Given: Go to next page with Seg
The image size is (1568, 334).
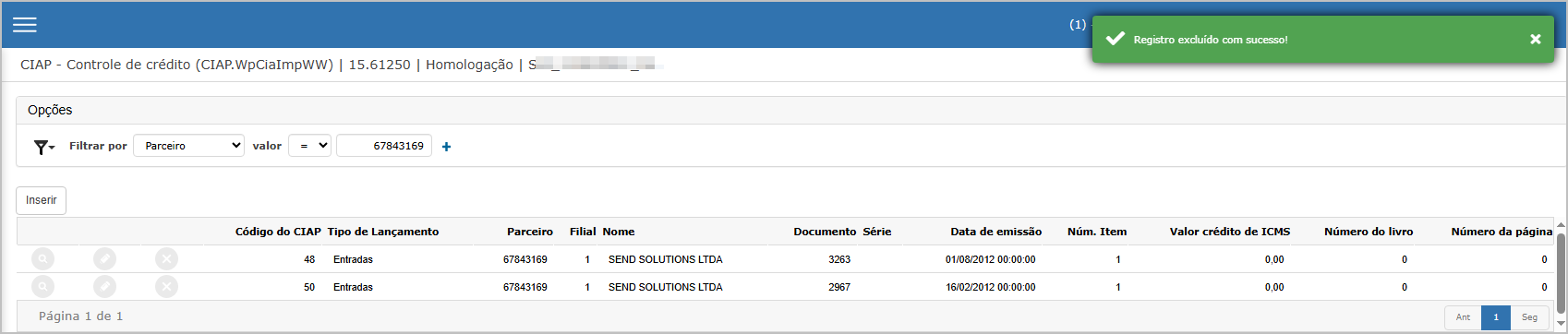Looking at the screenshot, I should point(1530,317).
